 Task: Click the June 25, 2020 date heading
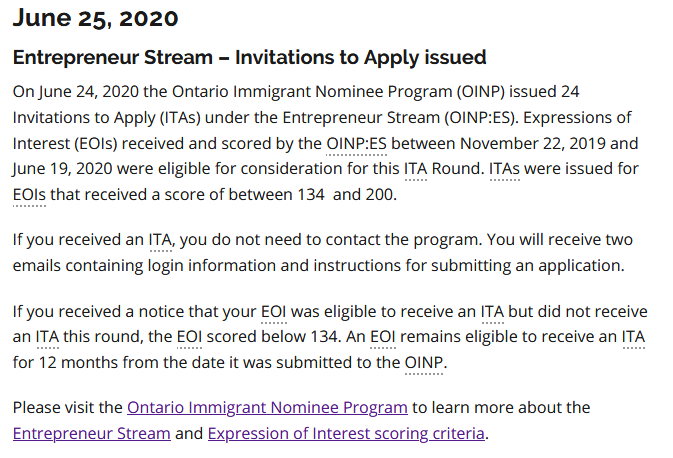(x=96, y=18)
